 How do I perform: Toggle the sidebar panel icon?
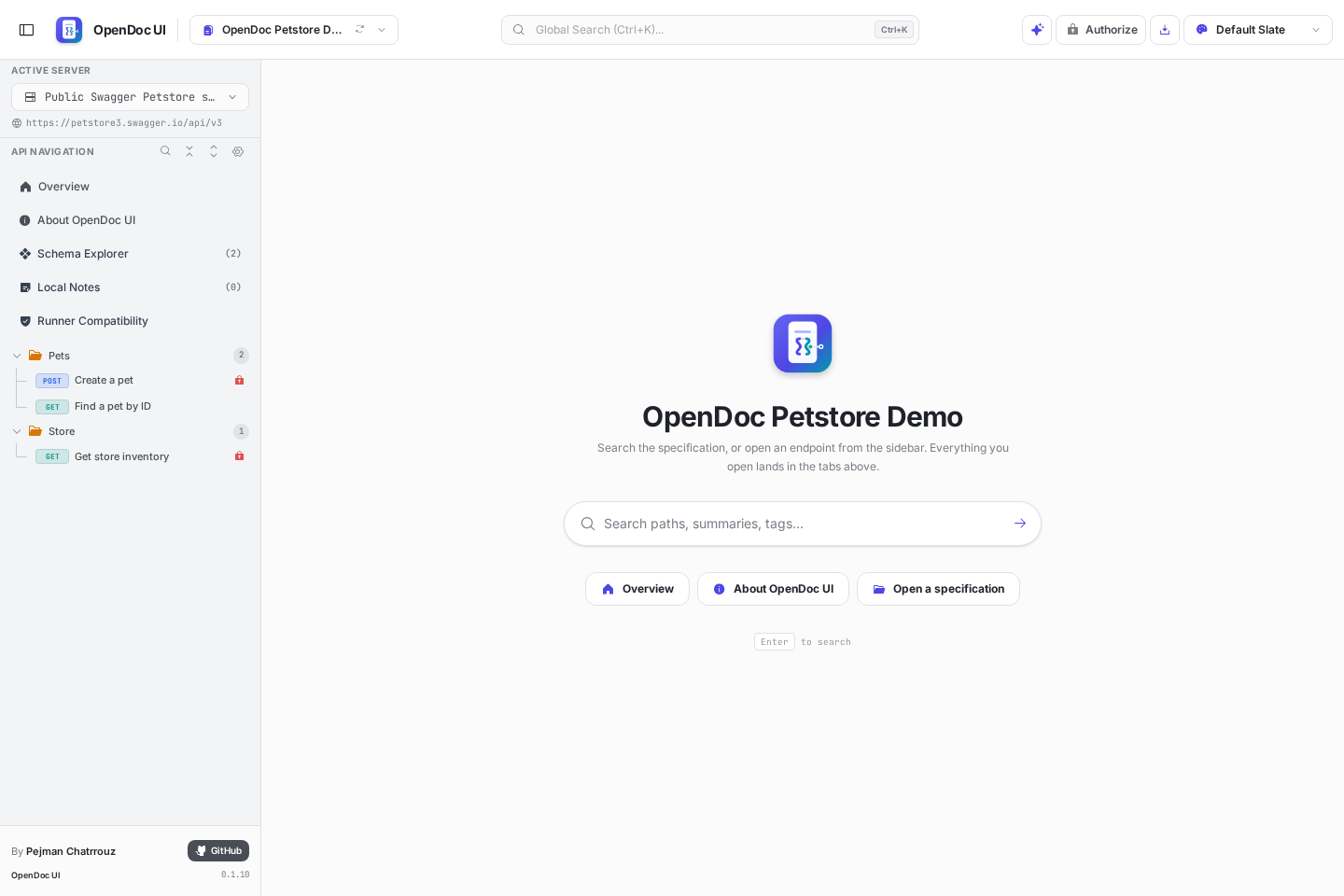tap(27, 30)
